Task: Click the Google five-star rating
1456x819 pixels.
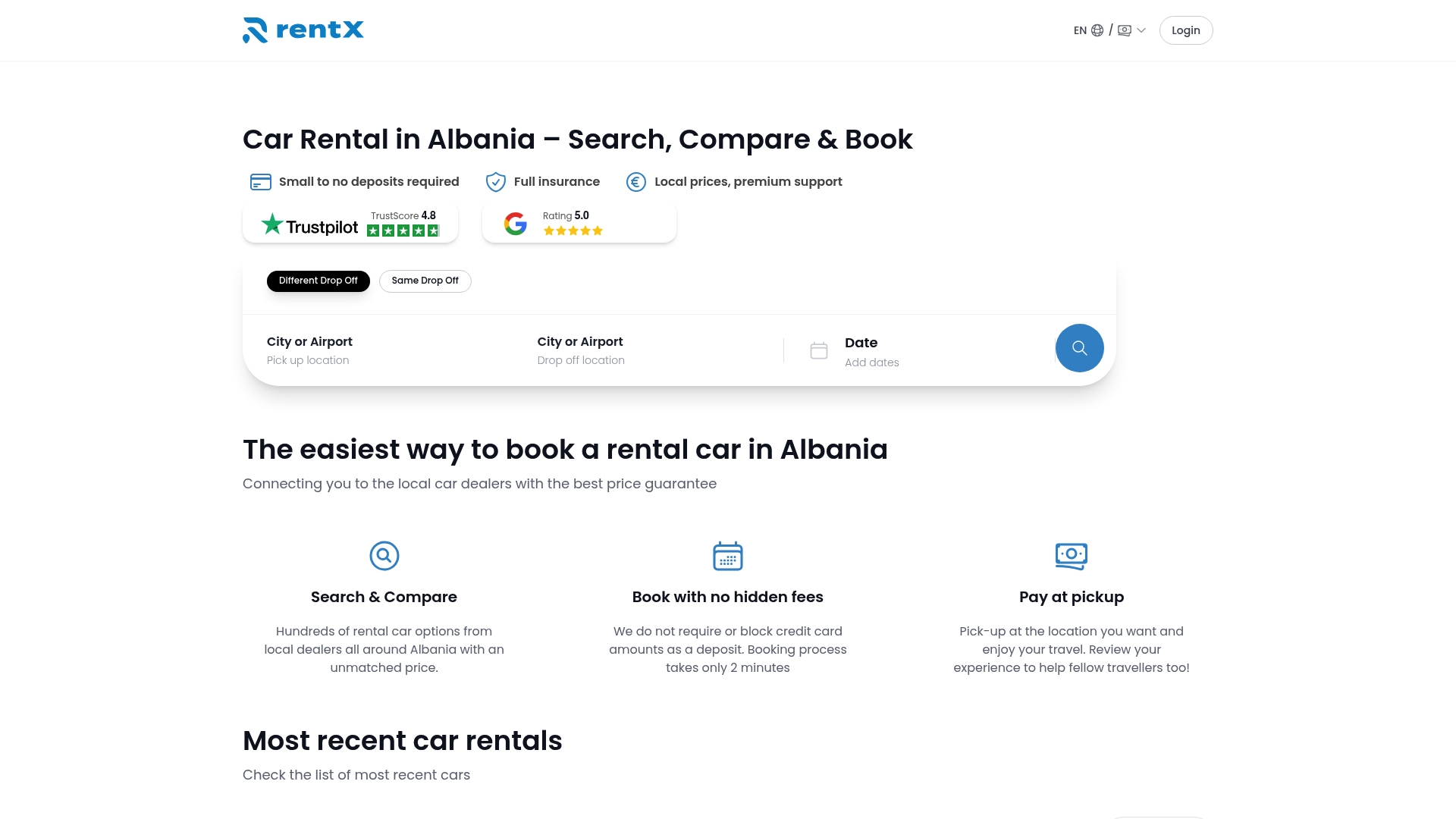Action: pos(573,230)
